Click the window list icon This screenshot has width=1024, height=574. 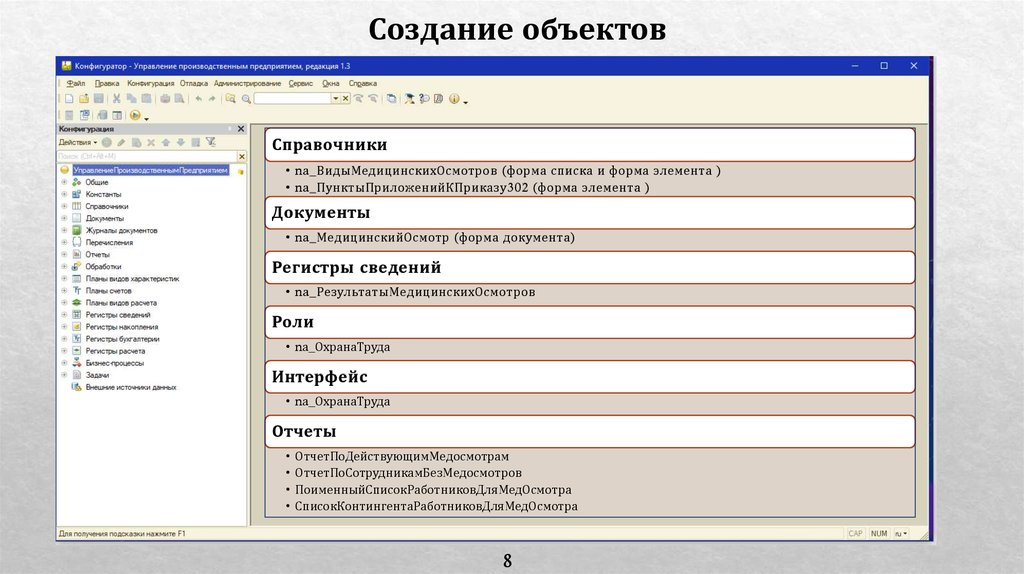(391, 99)
